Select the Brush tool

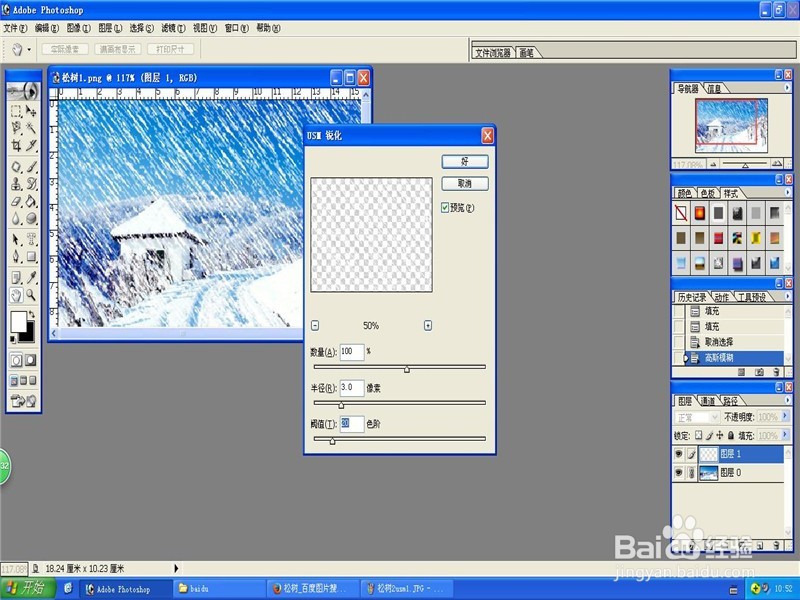[31, 166]
